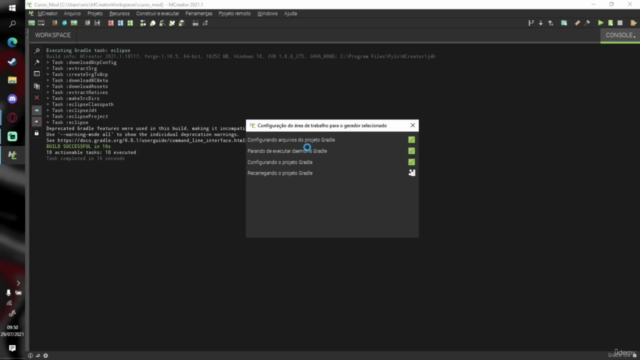
Task: Click the git branch icon in toolbar
Action: pyautogui.click(x=531, y=23)
